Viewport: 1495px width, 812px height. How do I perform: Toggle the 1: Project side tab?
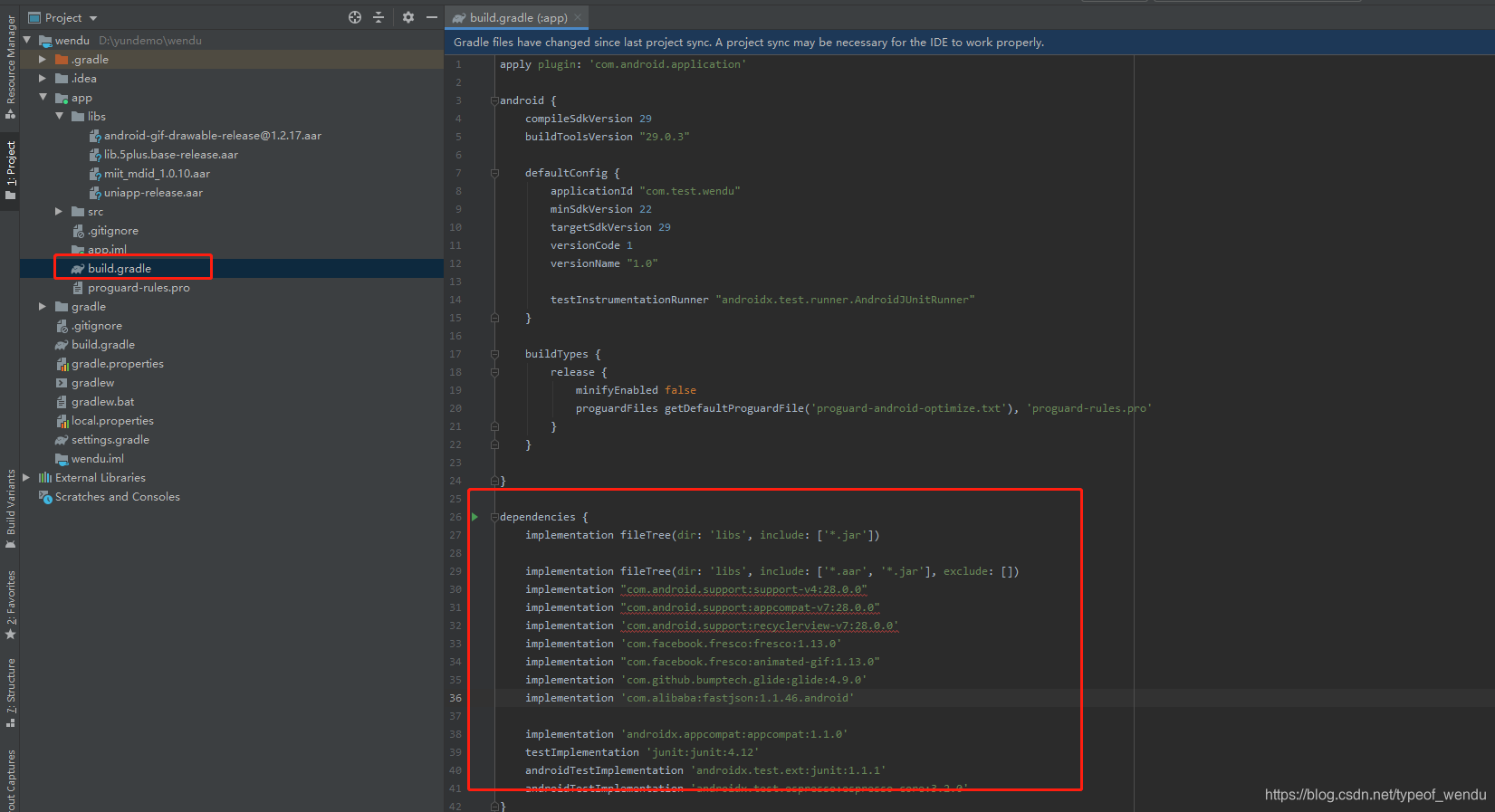coord(10,170)
